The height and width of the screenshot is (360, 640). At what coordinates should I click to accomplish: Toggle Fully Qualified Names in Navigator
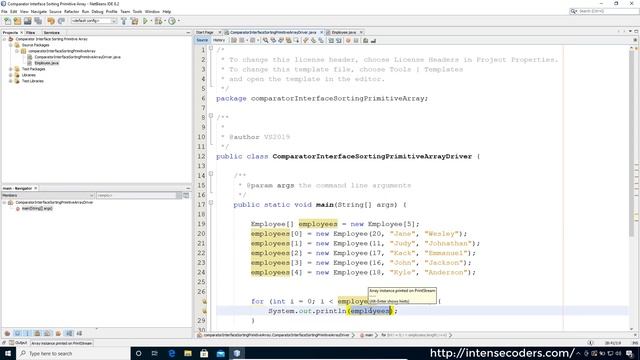tap(58, 333)
